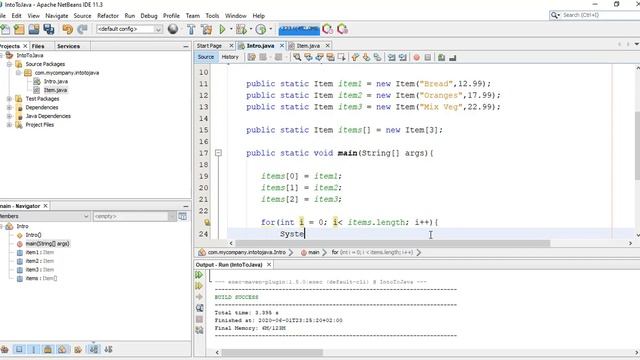Click the Debug Project toolbar icon
Screen dimensions: 640x360
pos(241,29)
